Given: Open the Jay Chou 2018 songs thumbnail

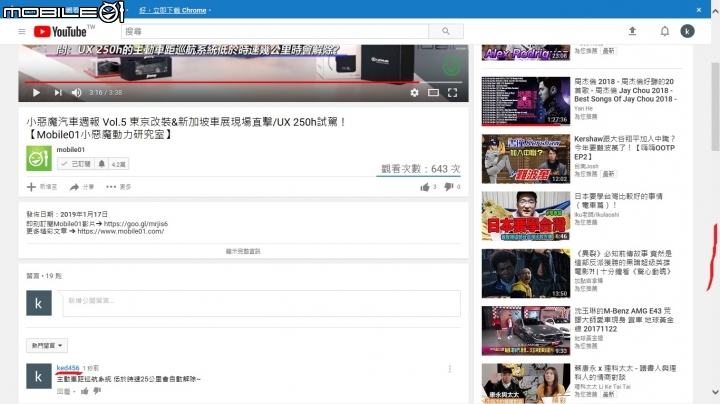Looking at the screenshot, I should coord(526,101).
